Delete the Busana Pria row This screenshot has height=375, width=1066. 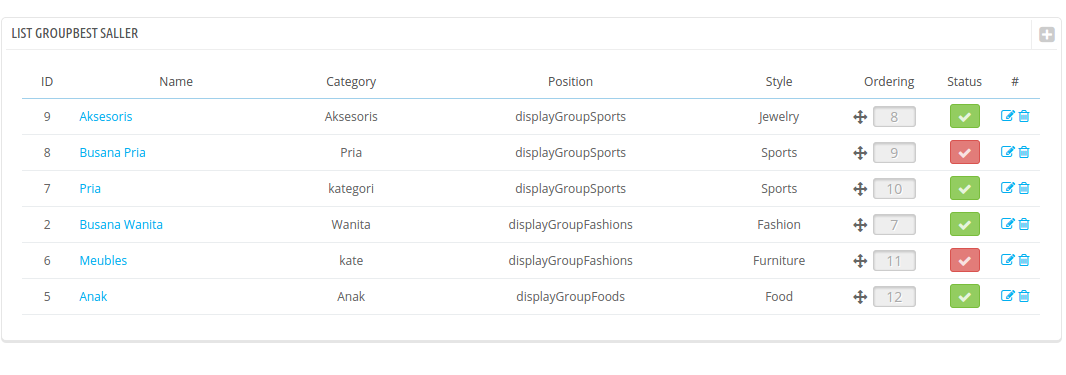tap(1024, 152)
